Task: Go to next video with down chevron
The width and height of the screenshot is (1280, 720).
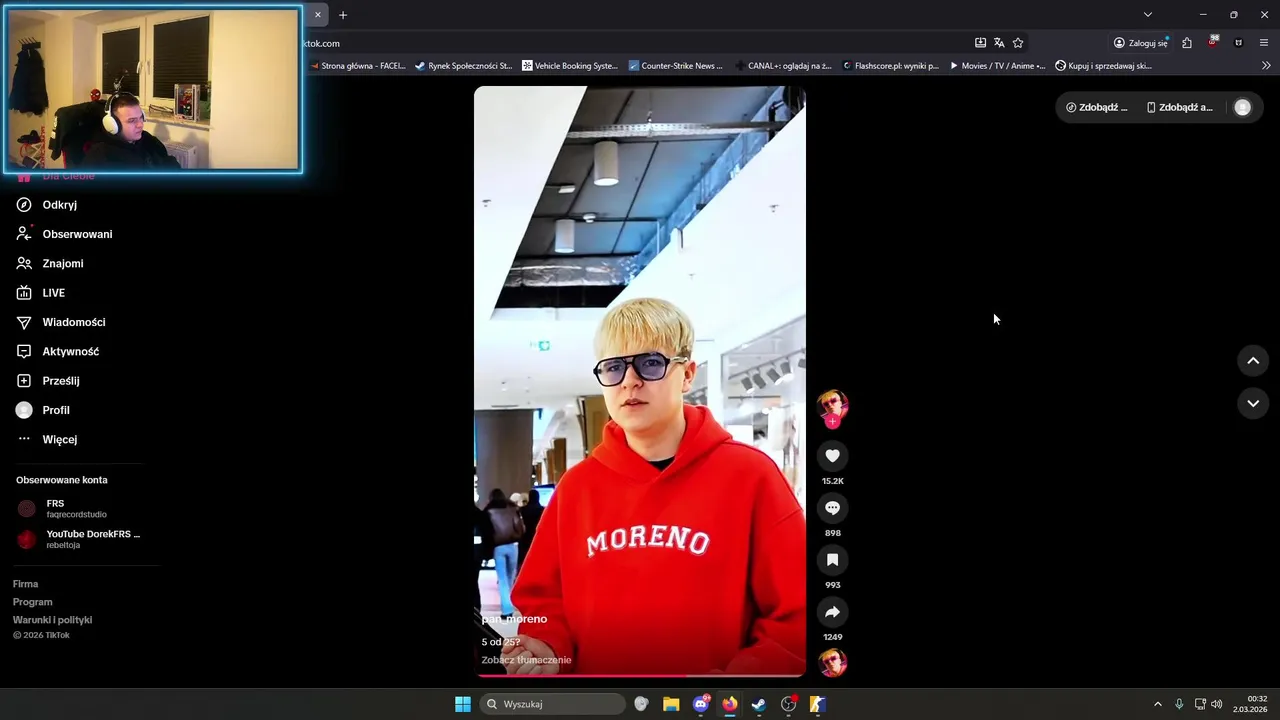Action: 1253,403
